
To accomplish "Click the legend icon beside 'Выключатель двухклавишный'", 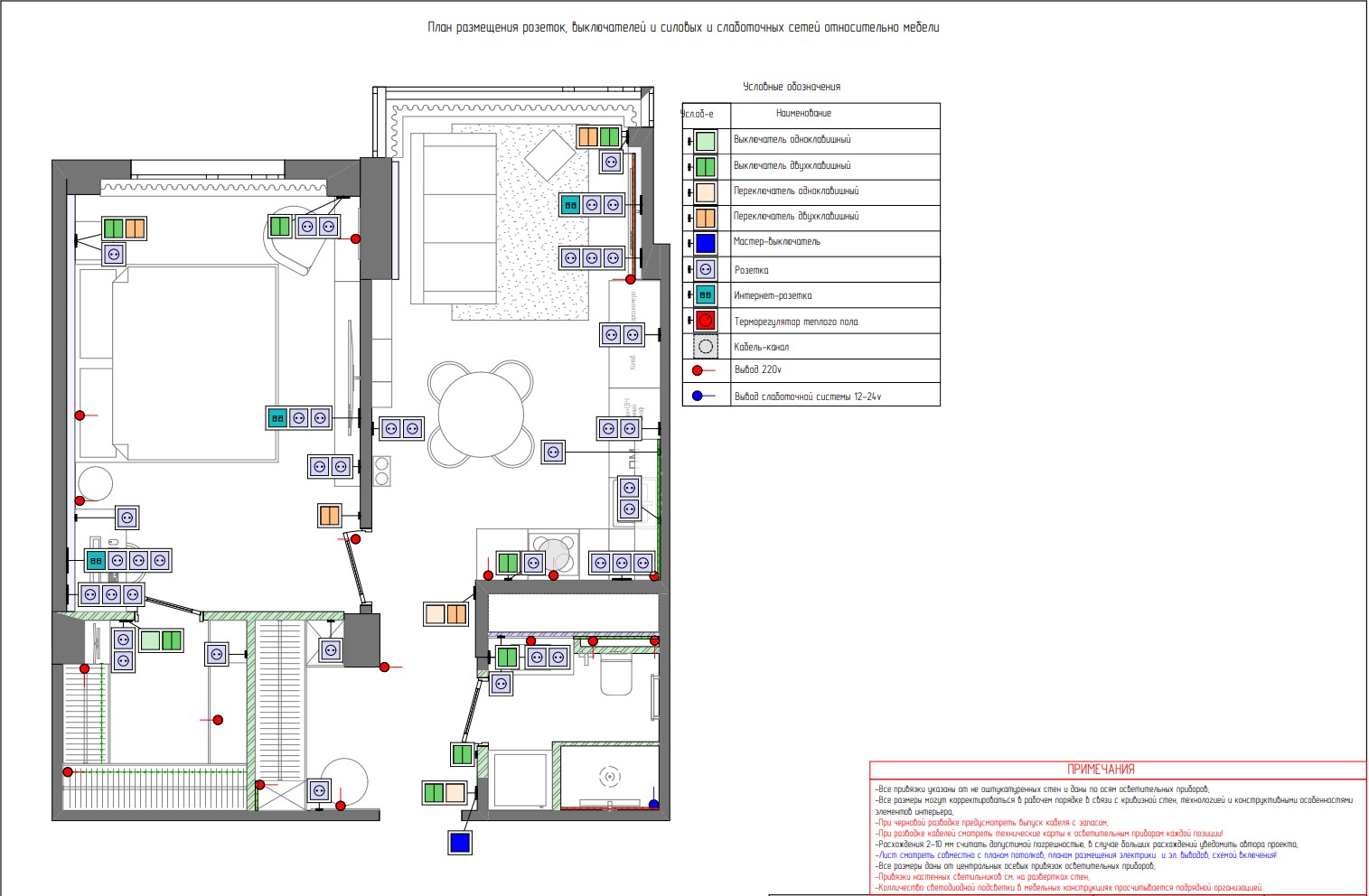I will [705, 166].
